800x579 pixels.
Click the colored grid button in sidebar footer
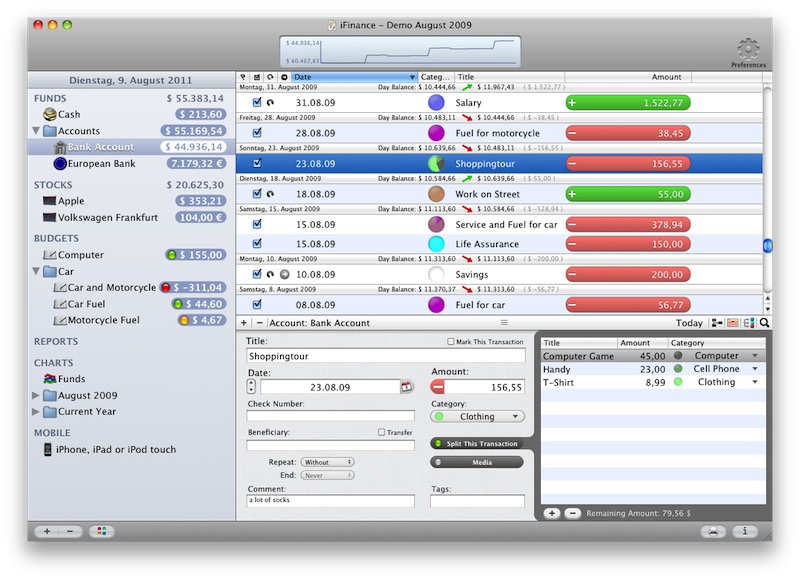pos(102,532)
